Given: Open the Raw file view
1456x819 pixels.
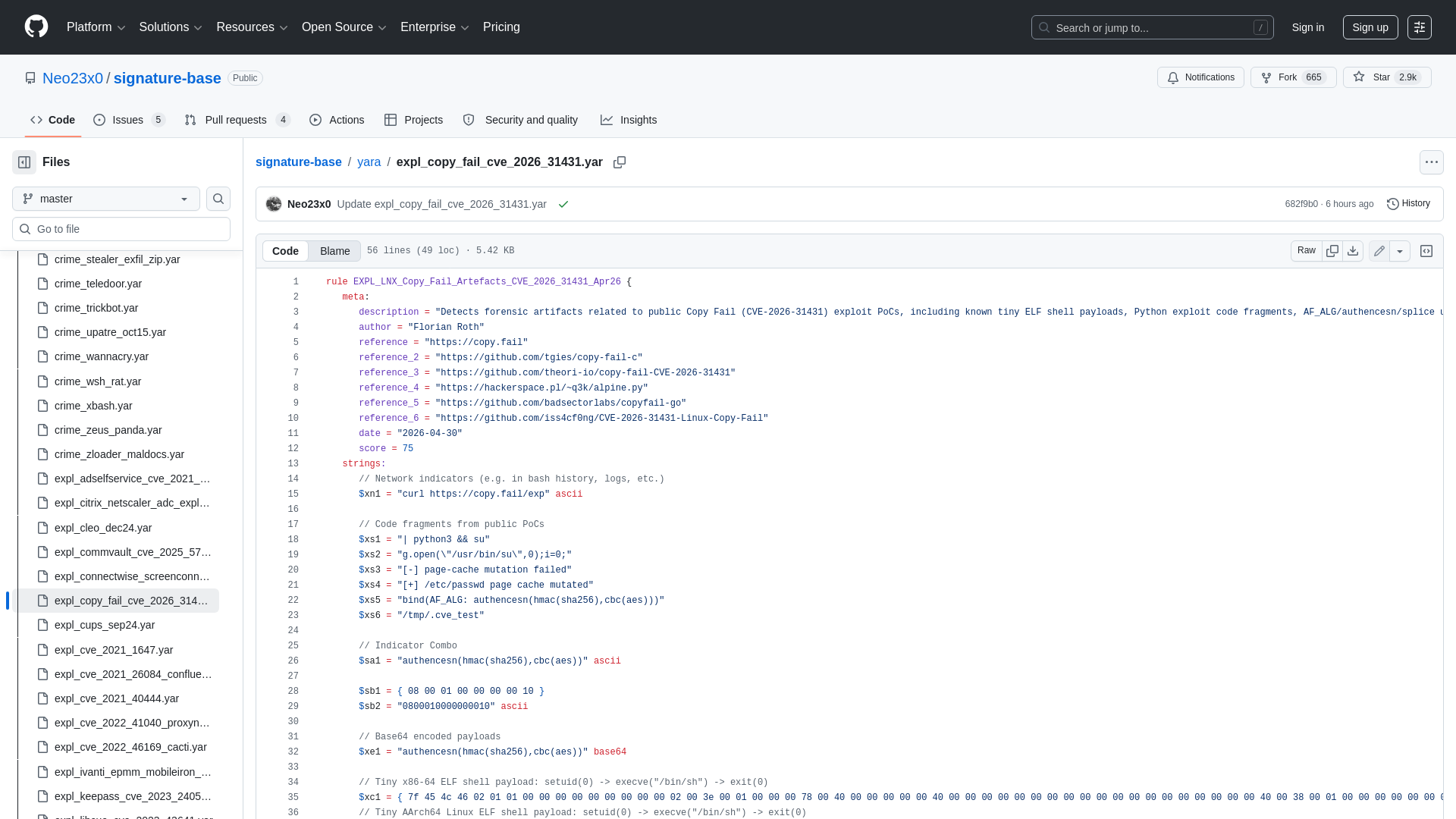Looking at the screenshot, I should click(1307, 251).
